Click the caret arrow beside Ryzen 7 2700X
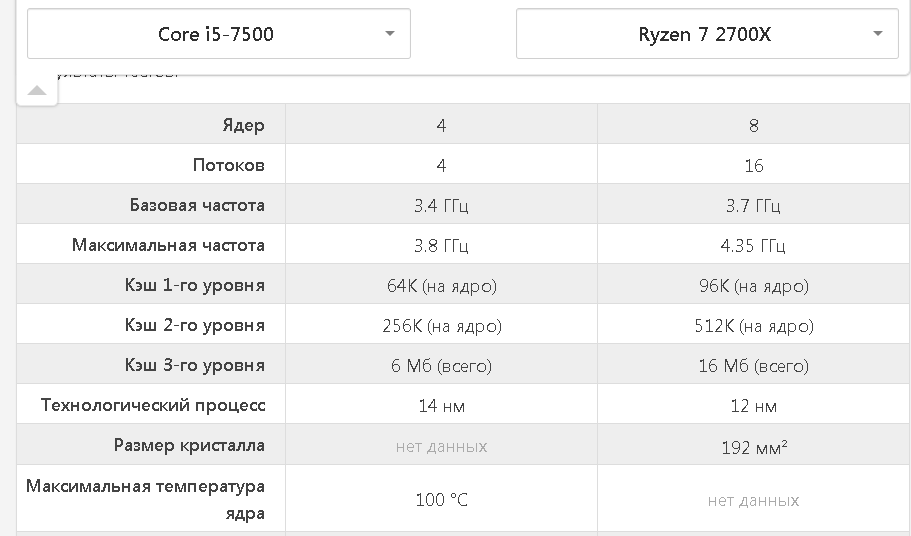Viewport: 911px width, 536px height. click(878, 34)
